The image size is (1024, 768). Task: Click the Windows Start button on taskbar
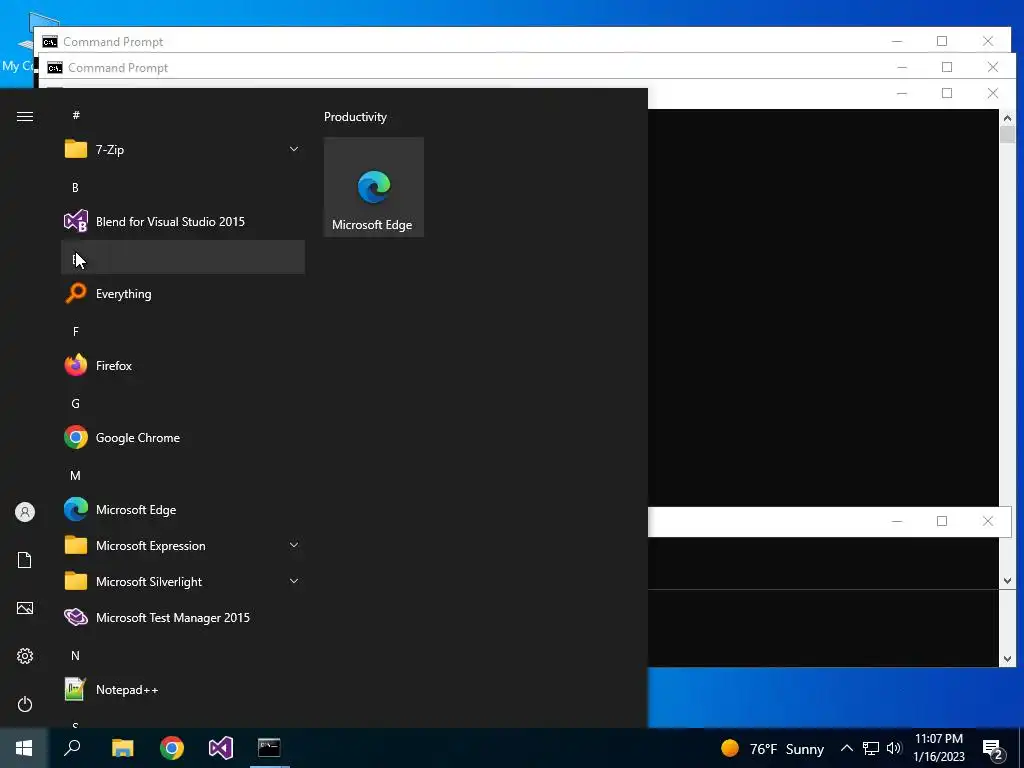[24, 748]
